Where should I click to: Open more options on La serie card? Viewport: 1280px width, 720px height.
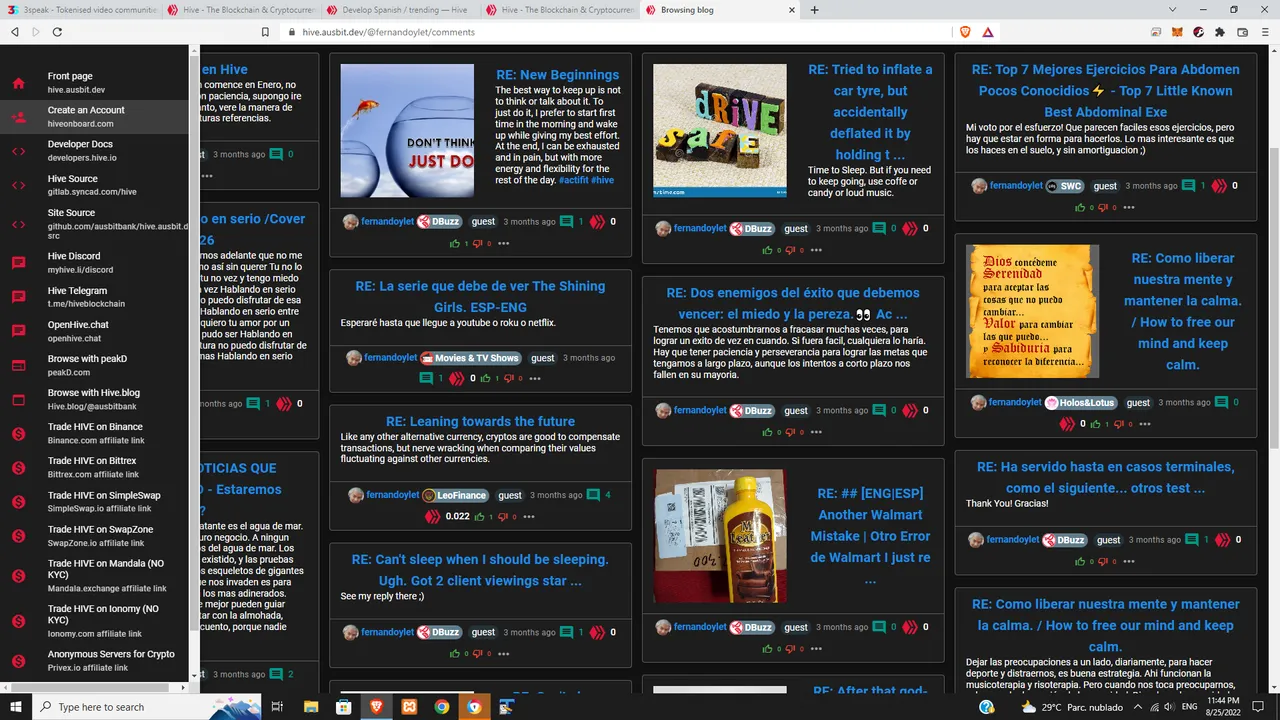[535, 378]
